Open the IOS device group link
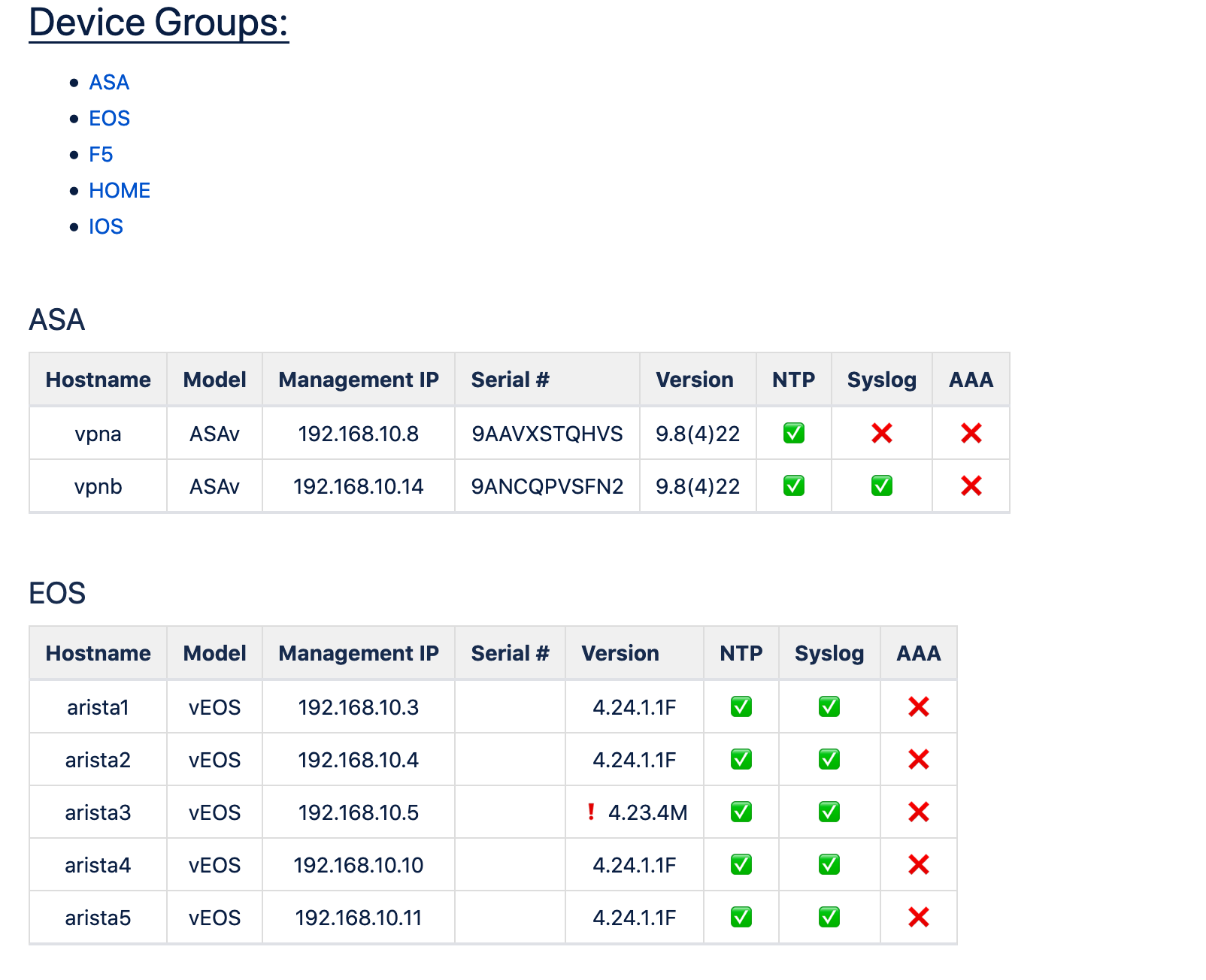Screen dimensions: 1206x980 106,227
